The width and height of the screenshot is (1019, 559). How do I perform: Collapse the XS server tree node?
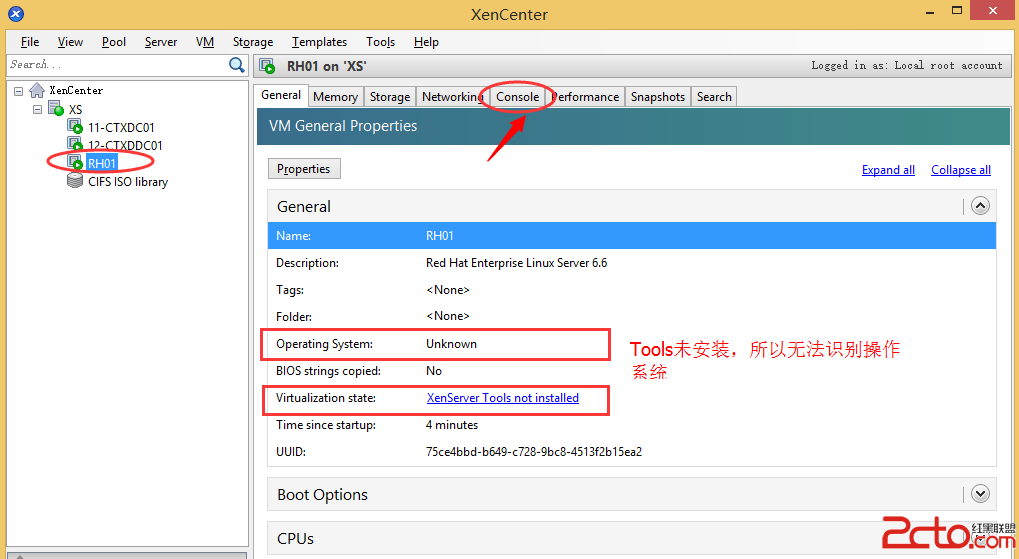click(38, 109)
